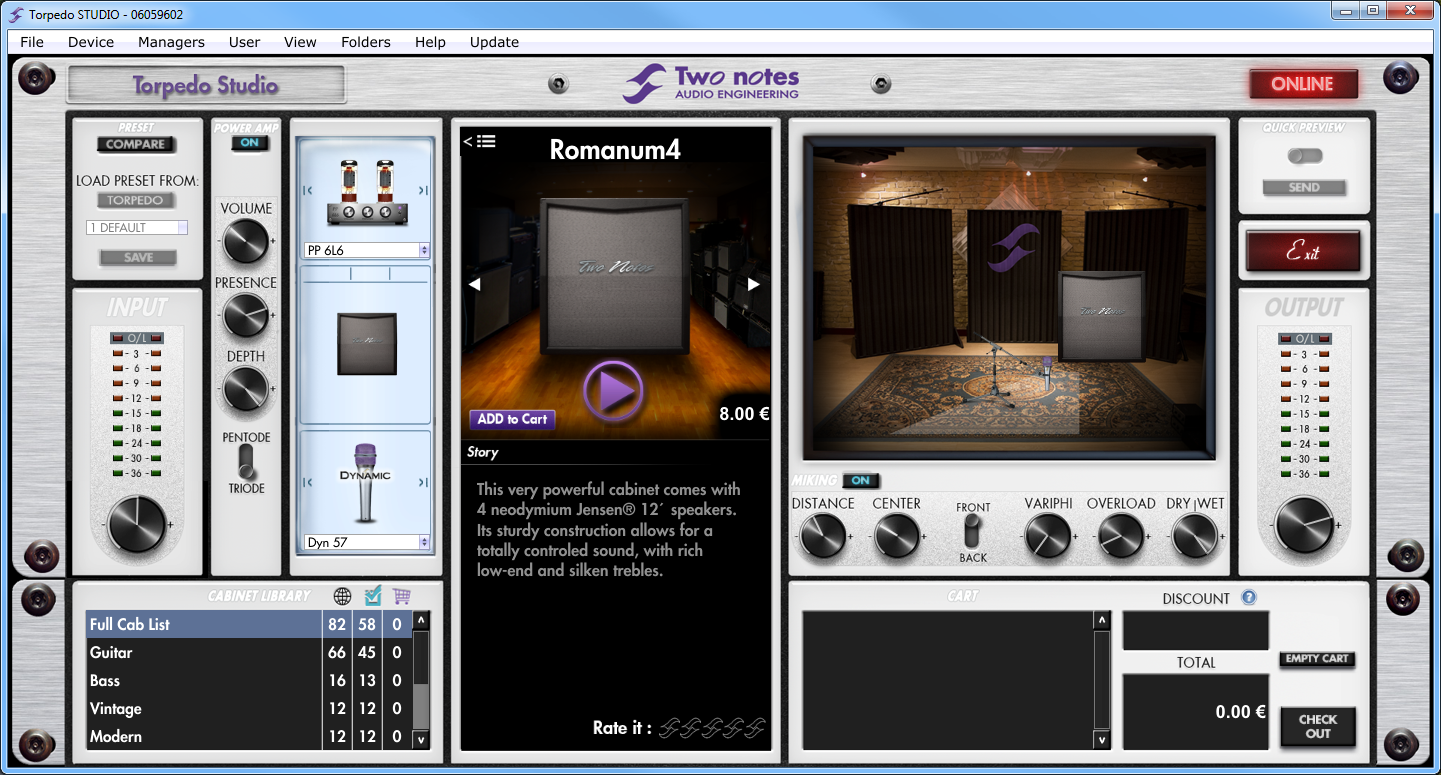1441x775 pixels.
Task: Click the Dynamic microphone image
Action: point(366,483)
